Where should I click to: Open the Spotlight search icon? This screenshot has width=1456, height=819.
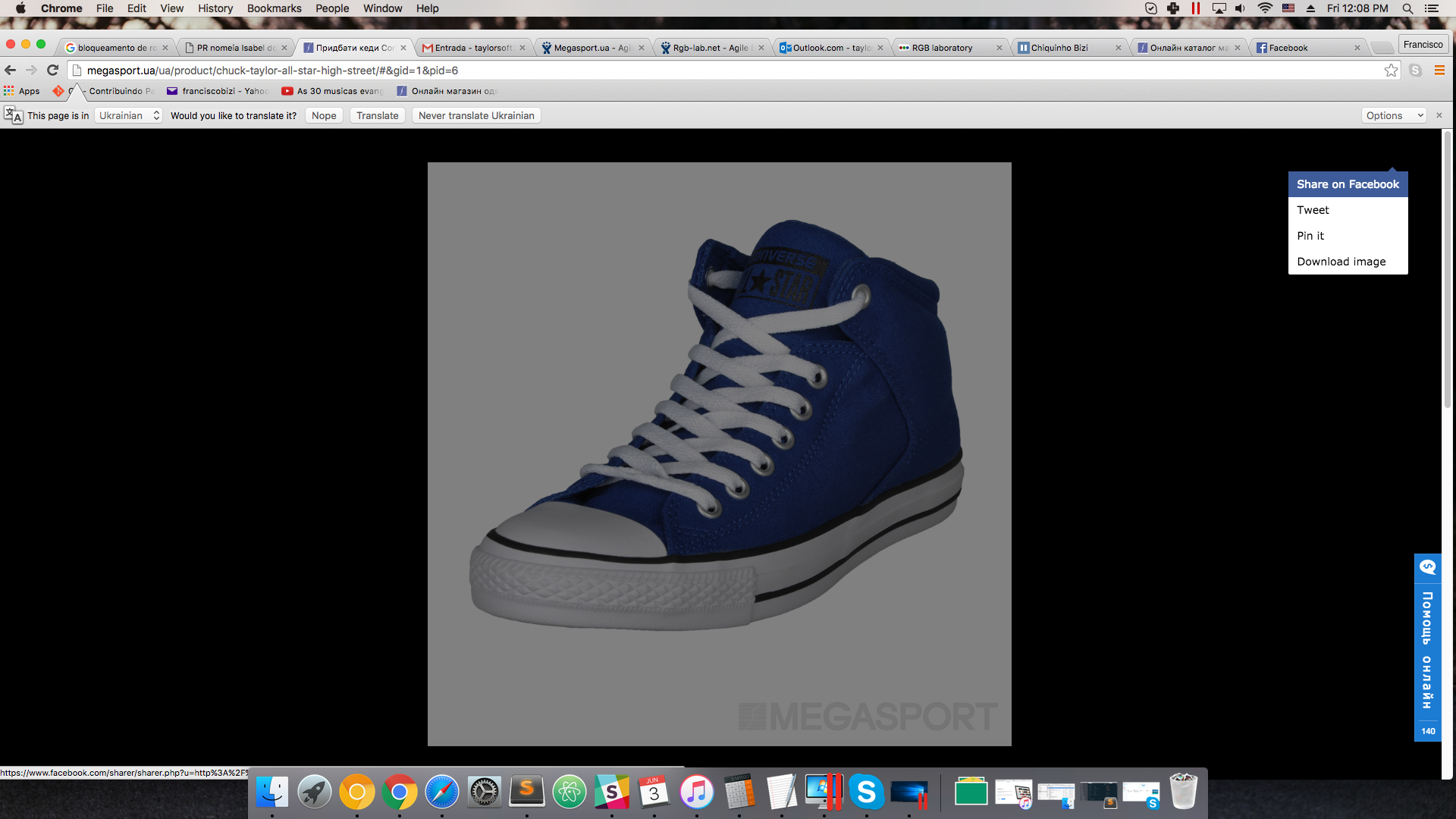point(1407,8)
